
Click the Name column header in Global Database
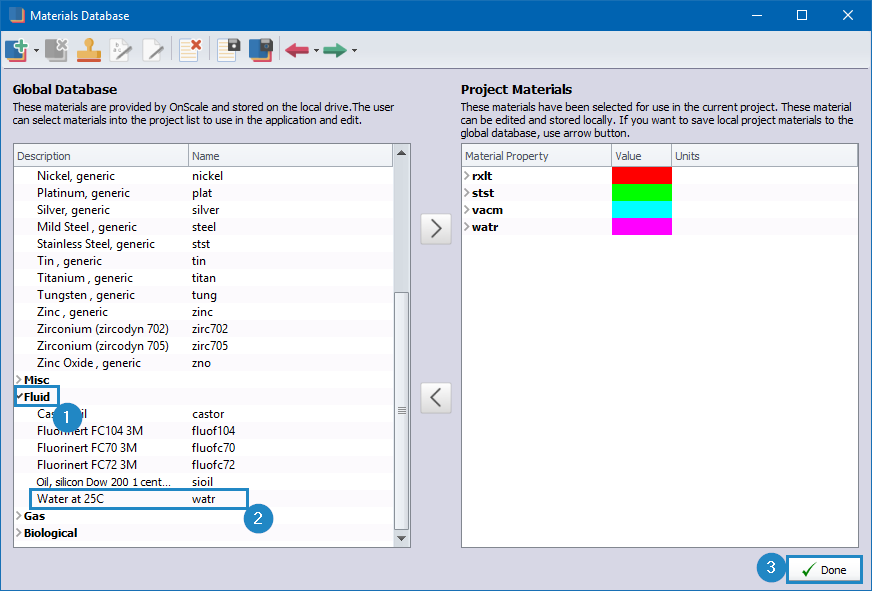click(x=290, y=156)
